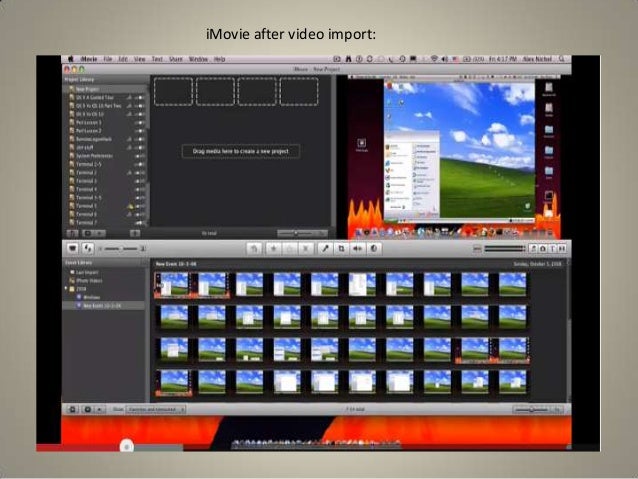Screen dimensions: 638x479
Task: Open Spotlight search in menu bar
Action: (x=562, y=59)
